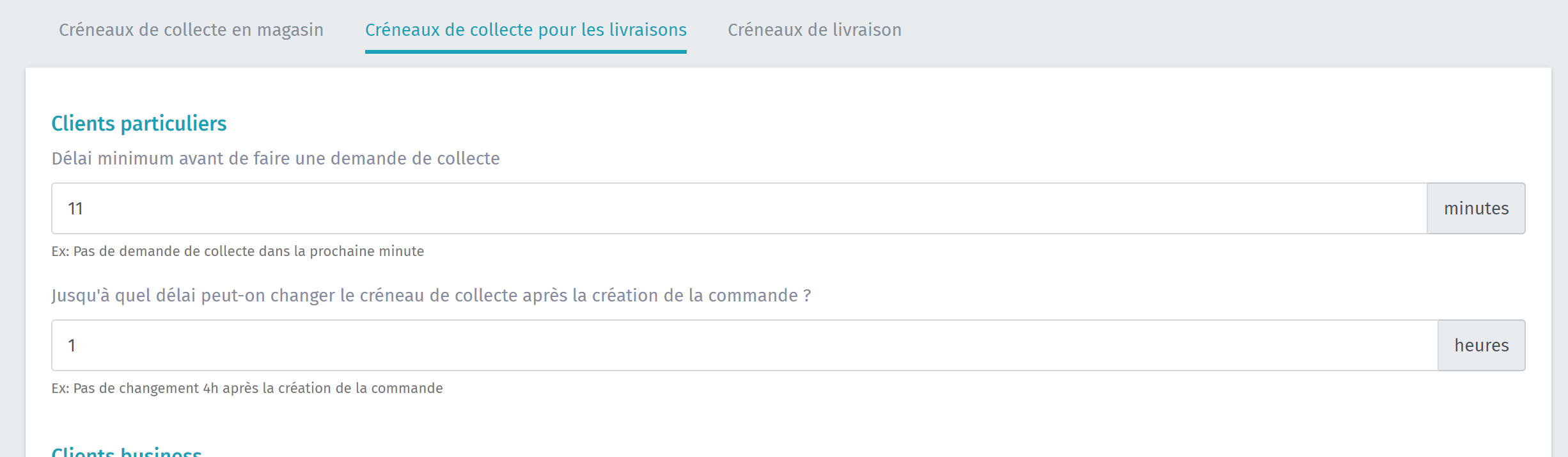Click the Clients particuliers heading
Viewport: 1568px width, 457px height.
pos(139,124)
